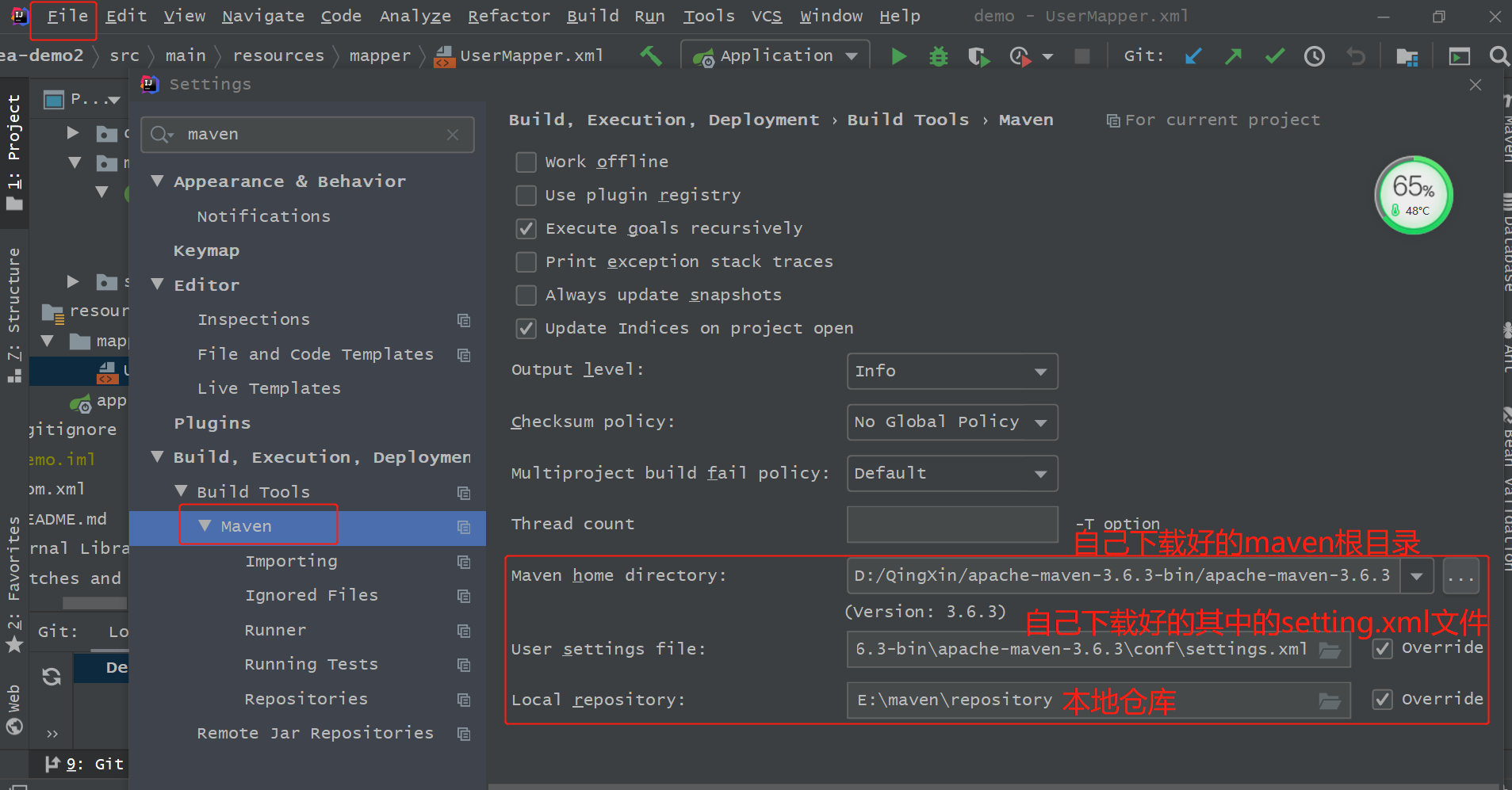Open the VCS menu
The height and width of the screenshot is (790, 1512).
pyautogui.click(x=766, y=17)
